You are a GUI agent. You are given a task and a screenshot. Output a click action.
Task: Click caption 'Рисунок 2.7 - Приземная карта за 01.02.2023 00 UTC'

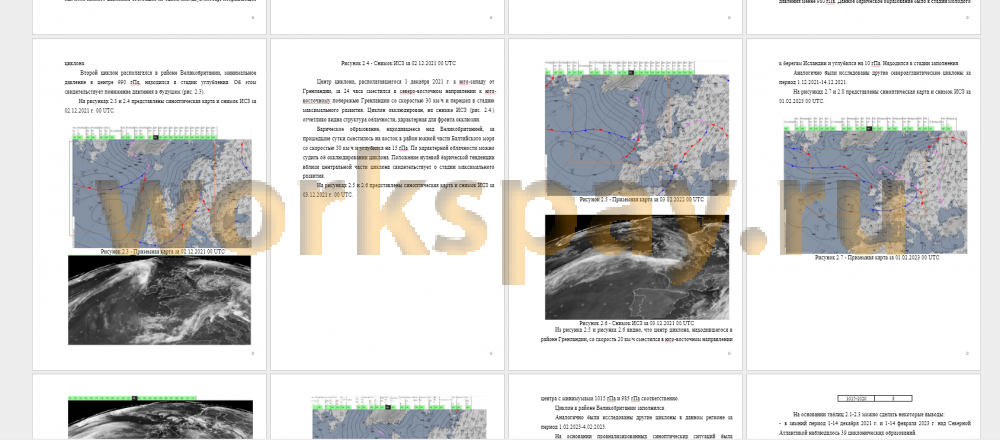[x=877, y=258]
